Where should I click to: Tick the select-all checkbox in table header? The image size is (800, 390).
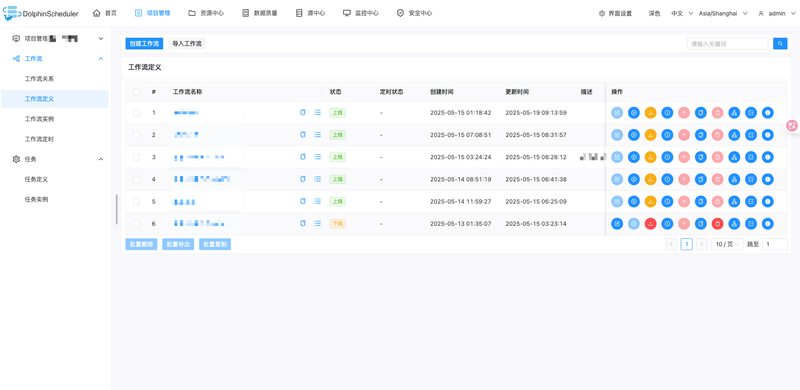[136, 92]
